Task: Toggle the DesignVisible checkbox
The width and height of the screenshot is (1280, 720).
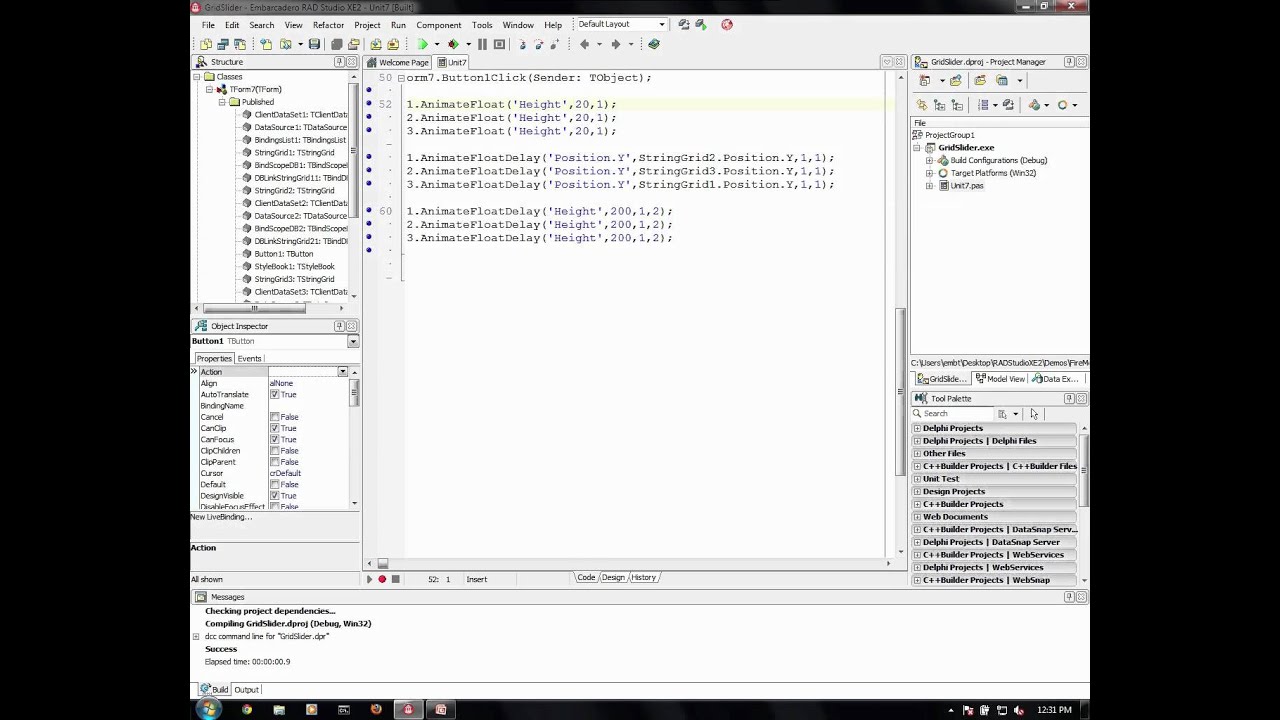Action: 274,496
